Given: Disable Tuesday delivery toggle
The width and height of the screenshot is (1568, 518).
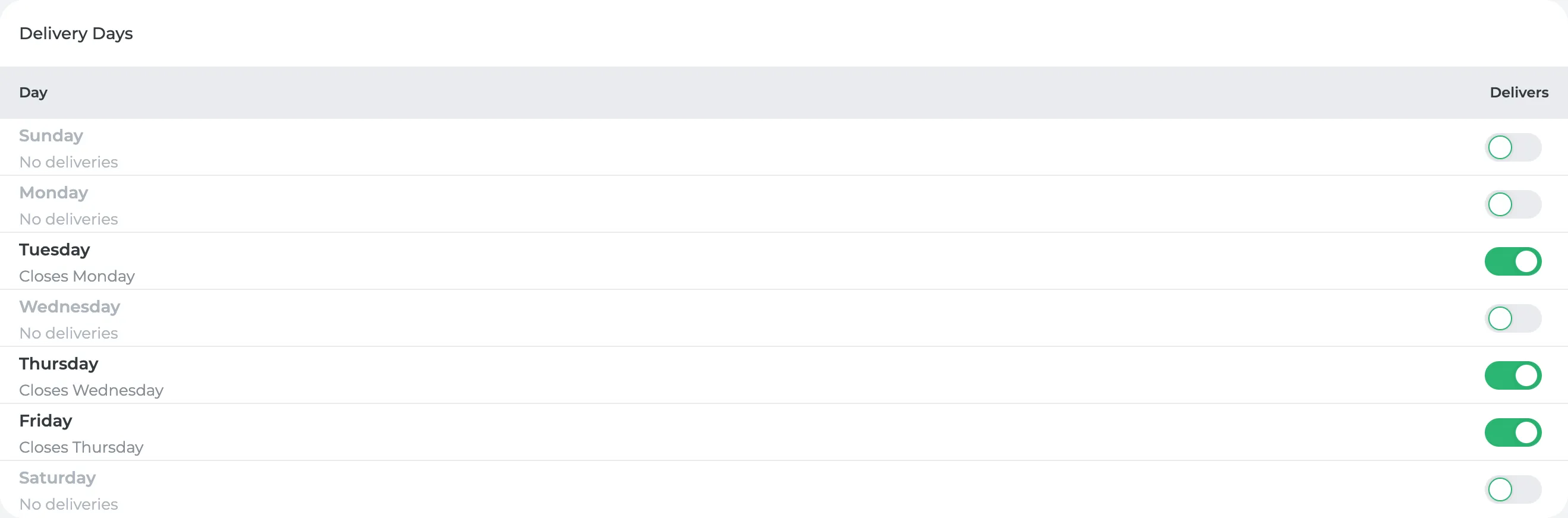Looking at the screenshot, I should click(x=1513, y=261).
